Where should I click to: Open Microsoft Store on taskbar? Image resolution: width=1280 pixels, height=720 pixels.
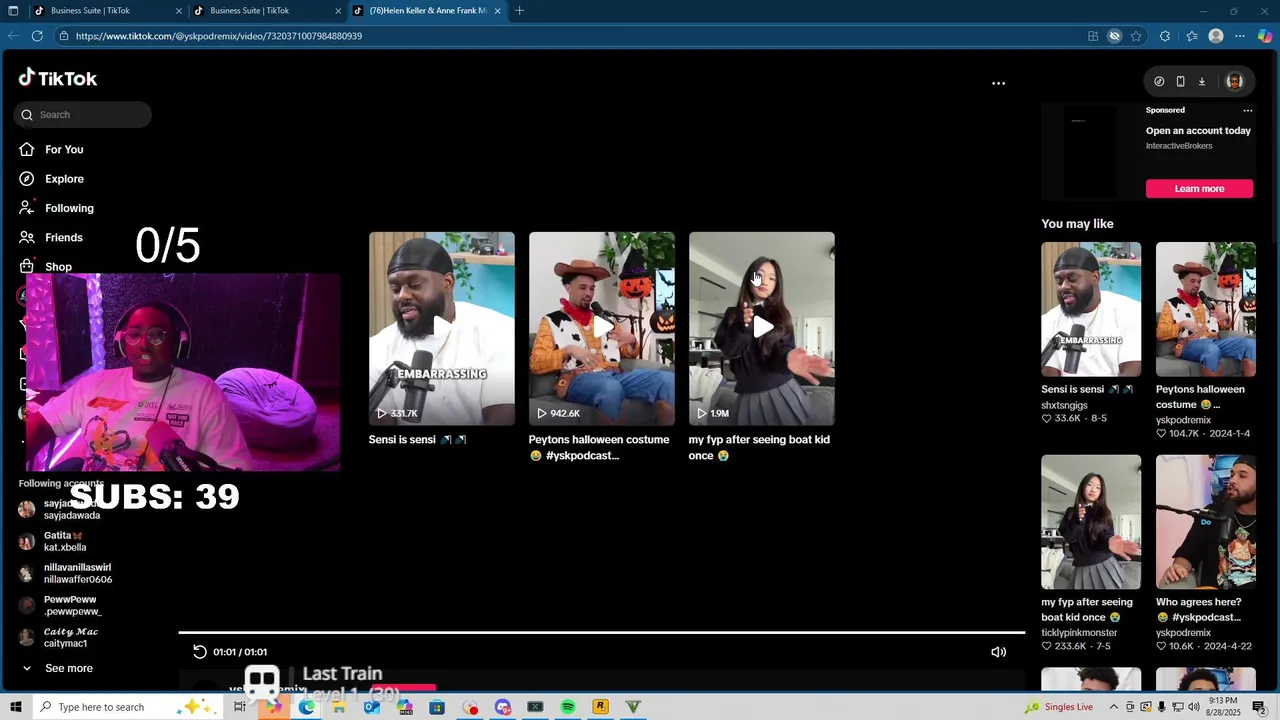tap(437, 707)
